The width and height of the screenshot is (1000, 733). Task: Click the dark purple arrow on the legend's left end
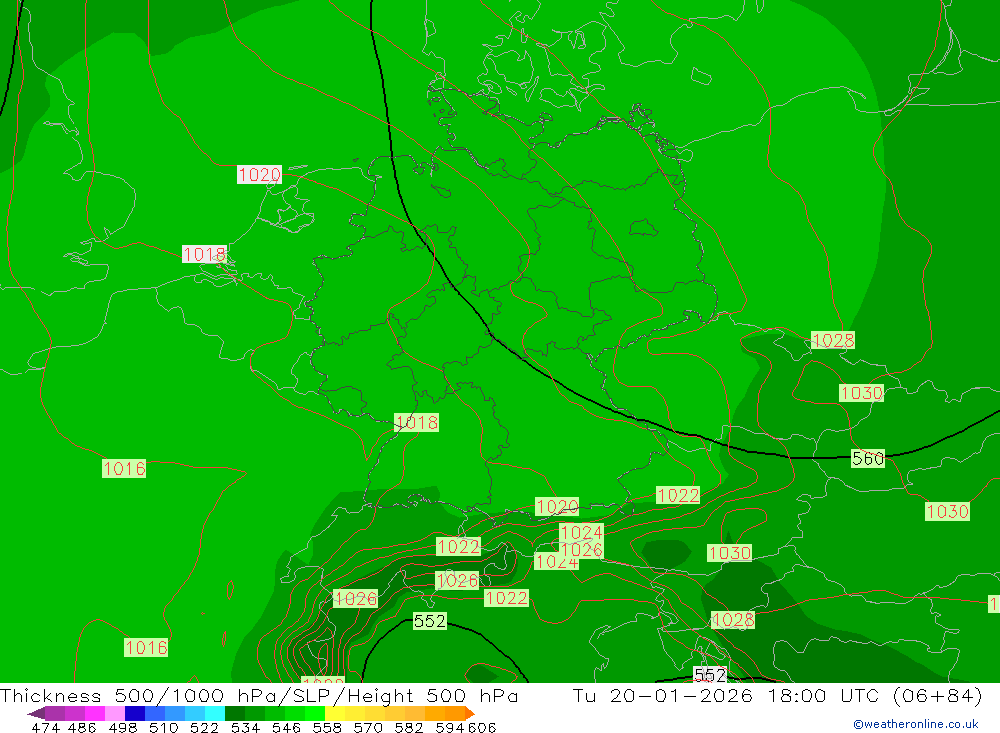click(36, 713)
